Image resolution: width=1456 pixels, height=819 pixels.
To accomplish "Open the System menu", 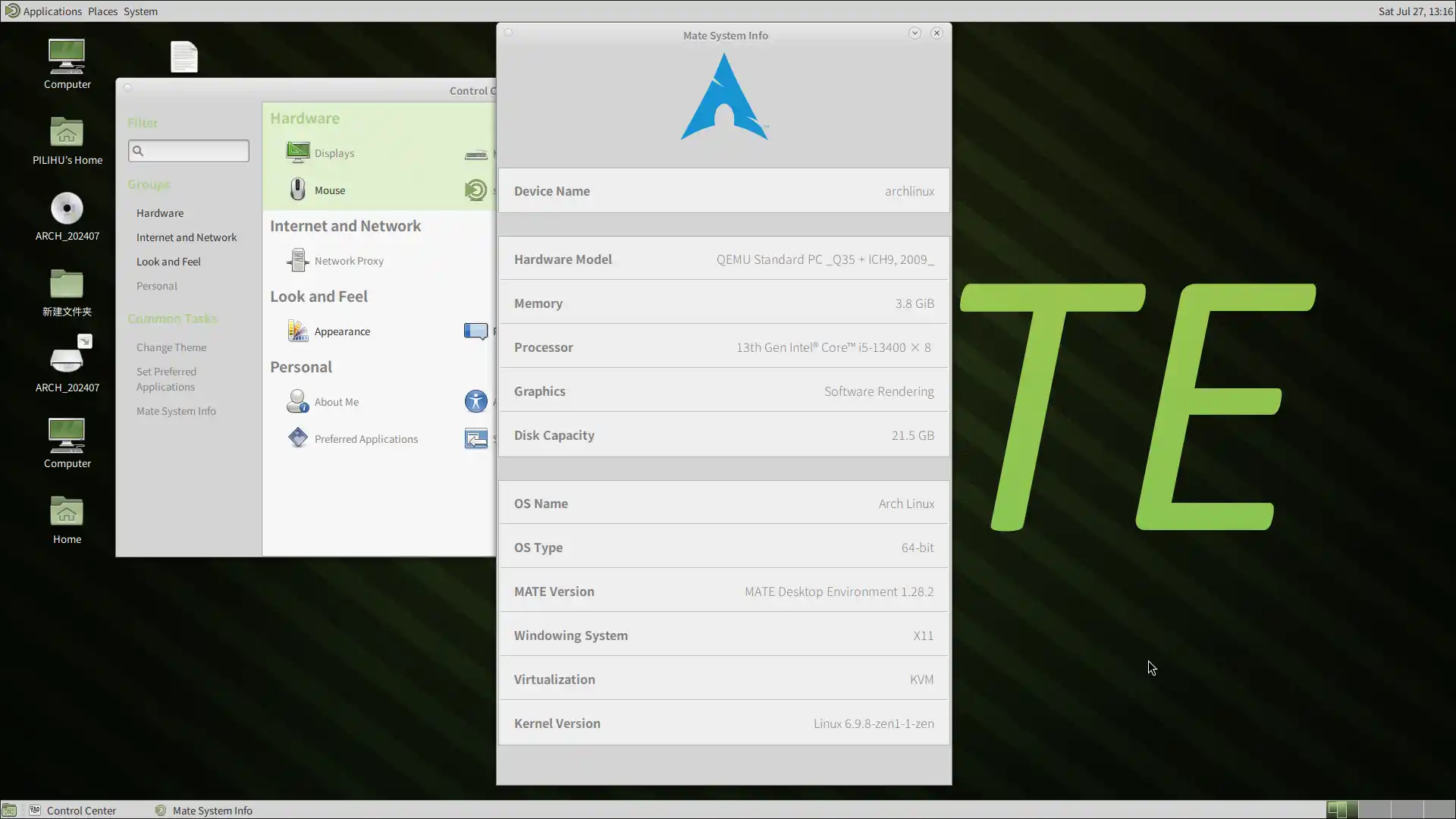I will 140,11.
